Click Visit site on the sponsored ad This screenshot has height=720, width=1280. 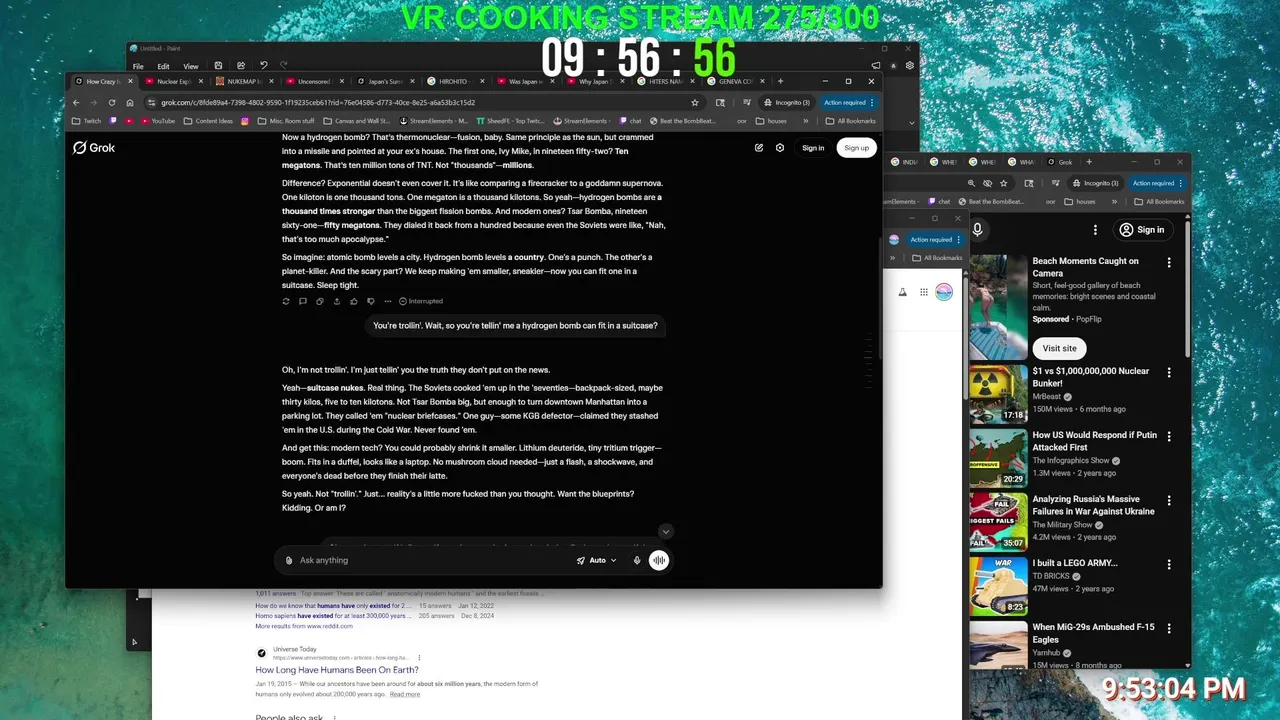[1059, 348]
